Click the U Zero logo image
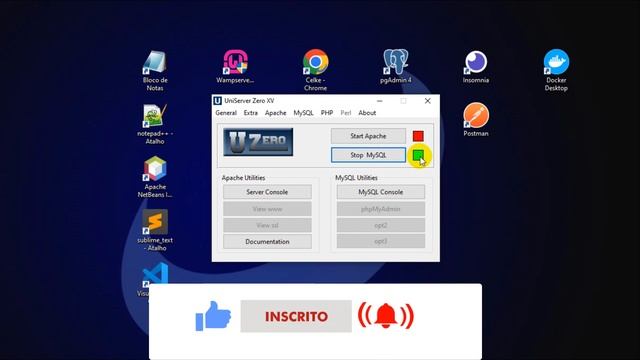Image resolution: width=640 pixels, height=360 pixels. [x=258, y=142]
